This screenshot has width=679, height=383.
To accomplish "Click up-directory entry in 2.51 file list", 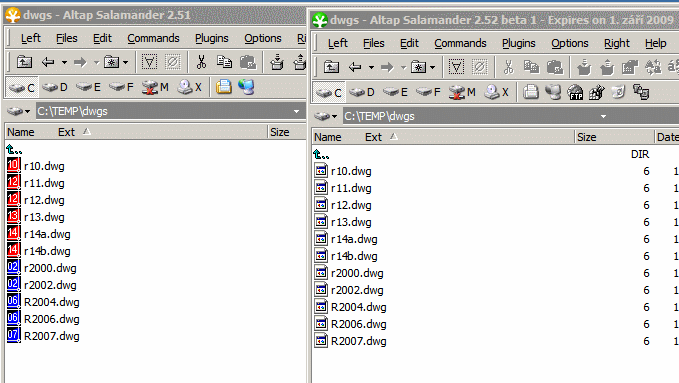I will 14,149.
